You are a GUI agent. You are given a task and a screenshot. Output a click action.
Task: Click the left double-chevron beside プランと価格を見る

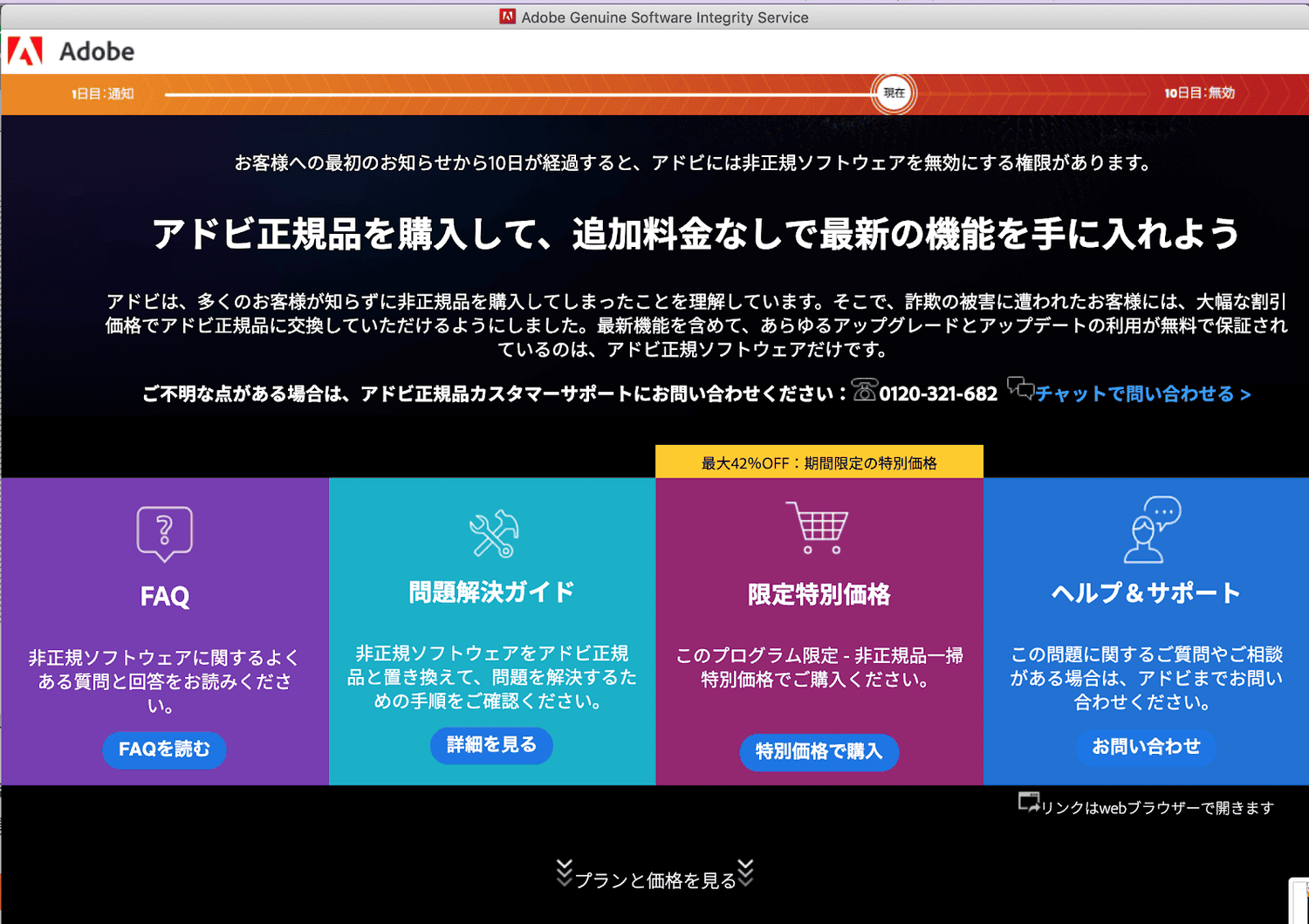(x=565, y=873)
